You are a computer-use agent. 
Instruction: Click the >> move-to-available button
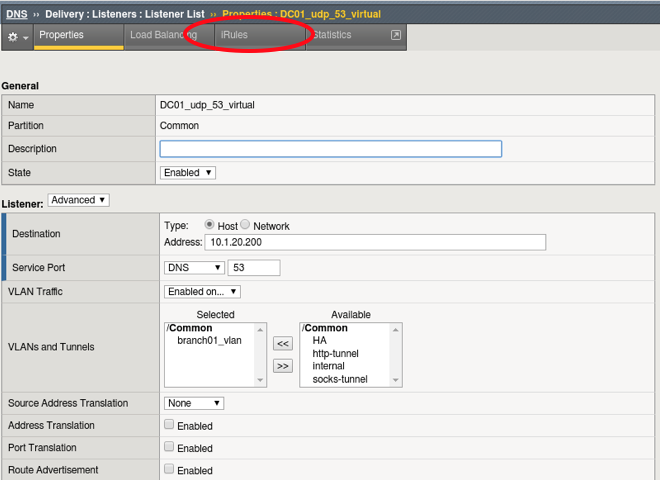(282, 366)
